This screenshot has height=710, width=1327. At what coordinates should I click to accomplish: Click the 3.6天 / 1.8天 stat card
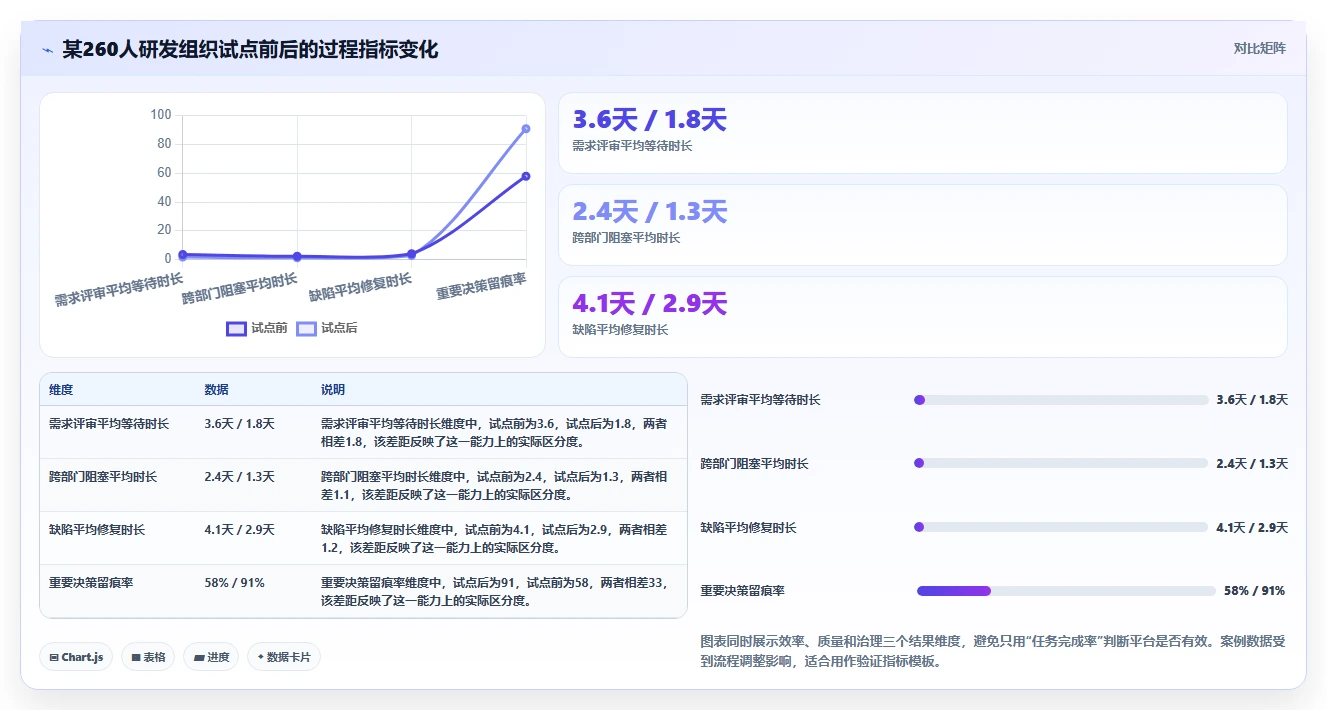point(922,133)
